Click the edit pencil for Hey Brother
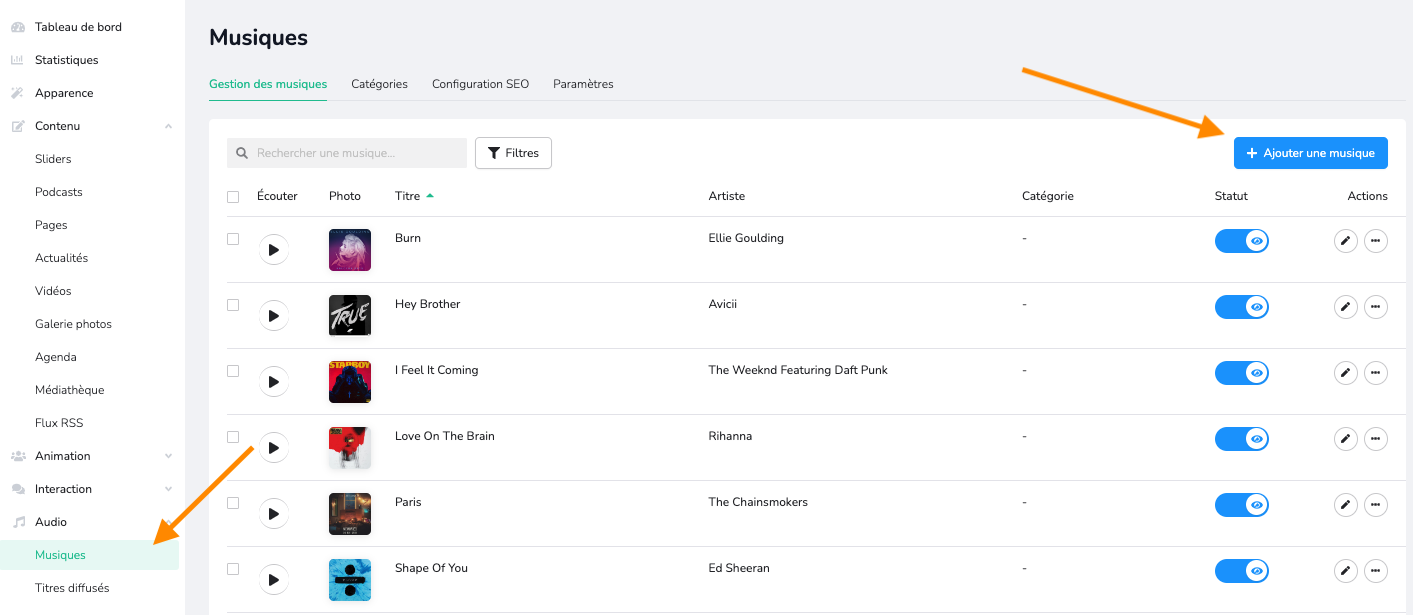Viewport: 1413px width, 615px height. (x=1346, y=307)
